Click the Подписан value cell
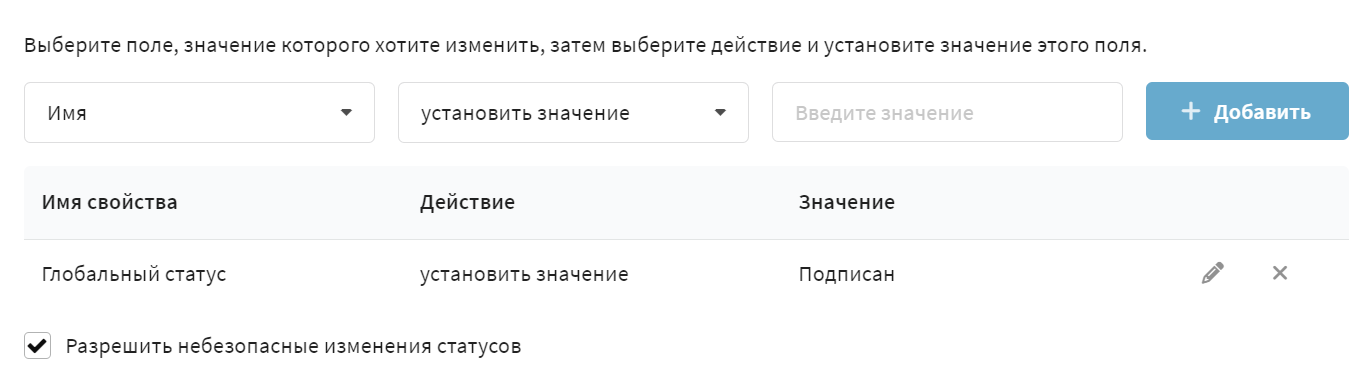The height and width of the screenshot is (389, 1371). [x=846, y=274]
